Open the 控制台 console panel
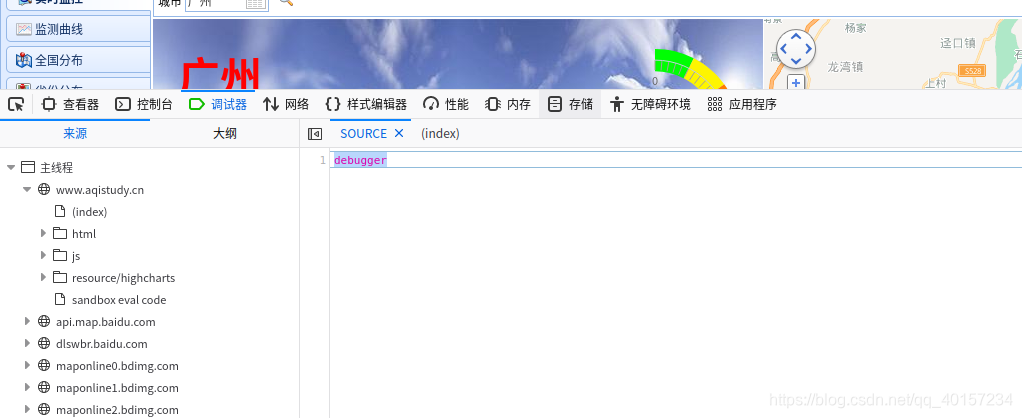The width and height of the screenshot is (1022, 418). pos(144,104)
